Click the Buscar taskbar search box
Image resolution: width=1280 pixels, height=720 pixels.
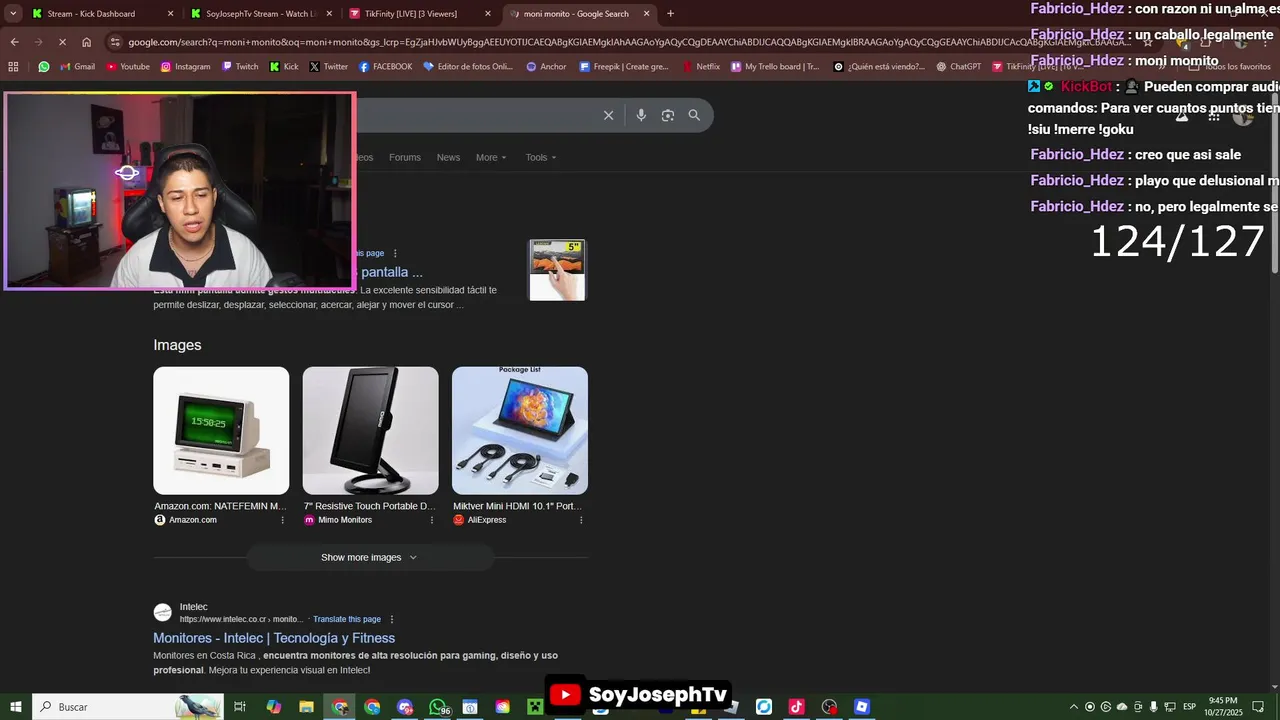[x=128, y=707]
